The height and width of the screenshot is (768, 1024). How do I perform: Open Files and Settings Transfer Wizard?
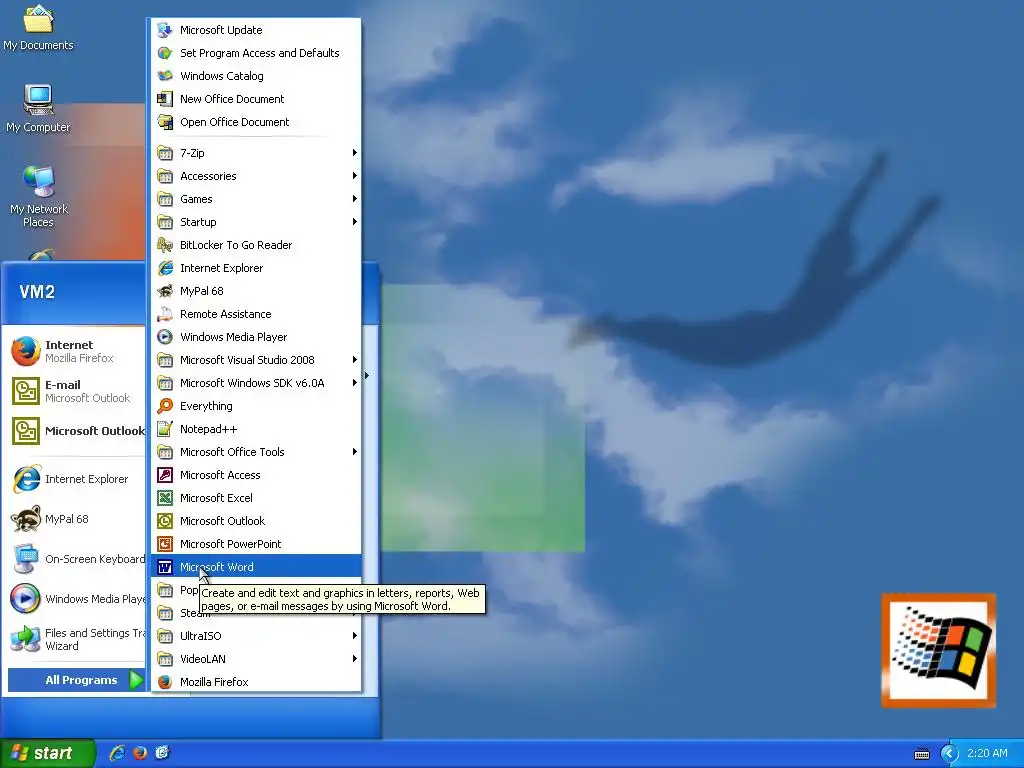(77, 639)
